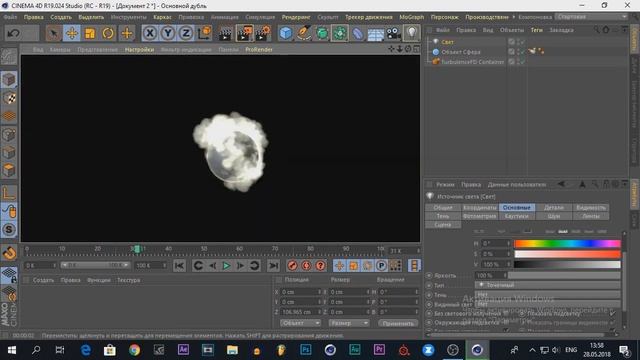
Task: Click the Применить button
Action: click(398, 323)
